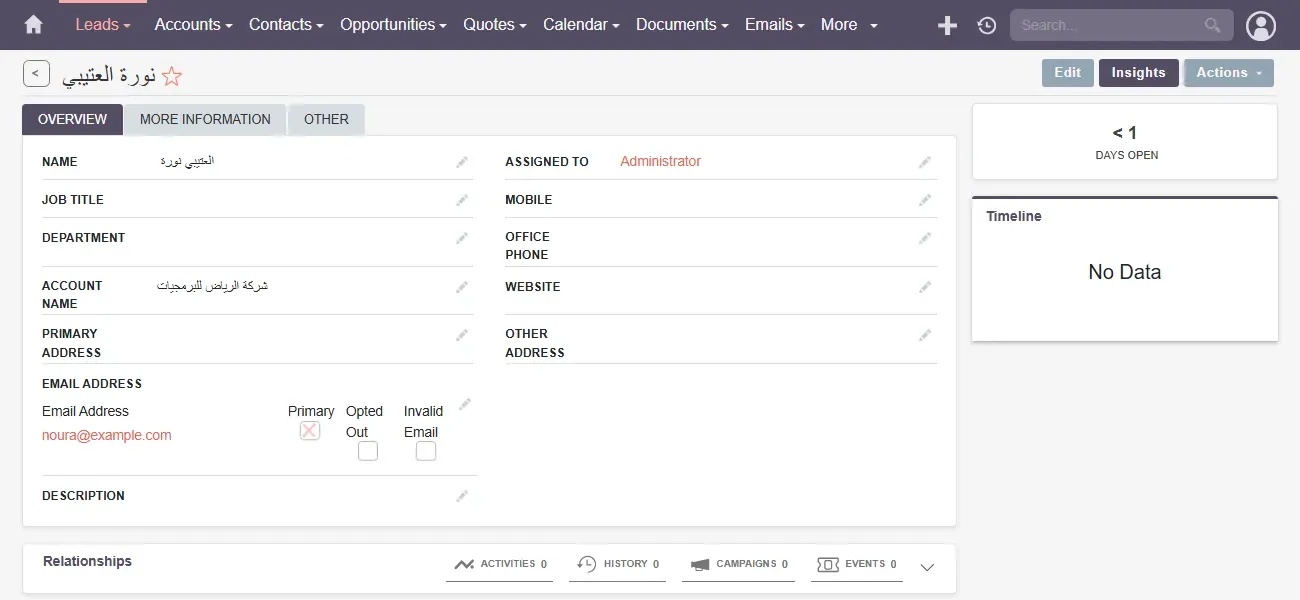Open the Emails dropdown menu
Screen dimensions: 1300x600
coord(775,25)
